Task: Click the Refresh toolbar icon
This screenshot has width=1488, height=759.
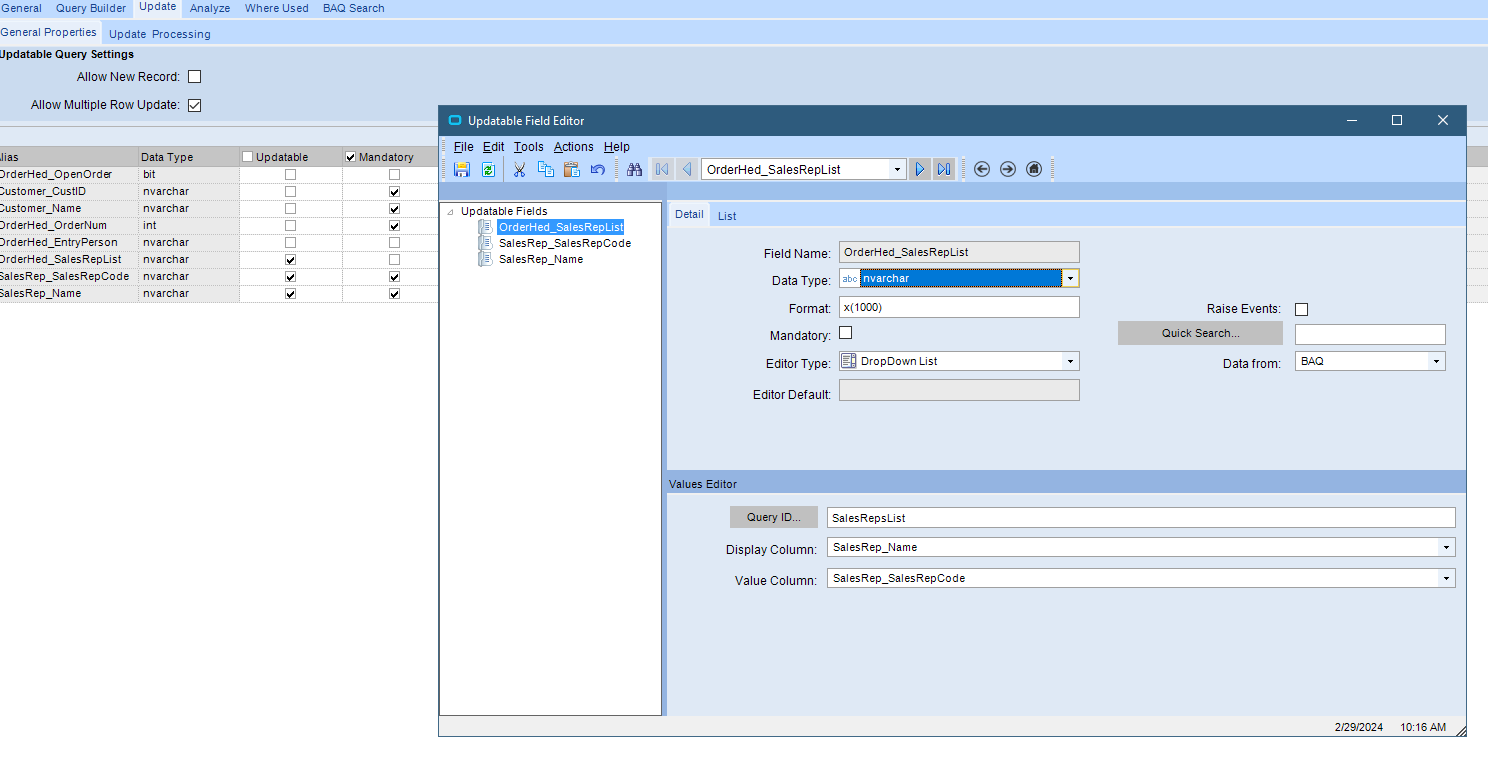Action: (488, 169)
